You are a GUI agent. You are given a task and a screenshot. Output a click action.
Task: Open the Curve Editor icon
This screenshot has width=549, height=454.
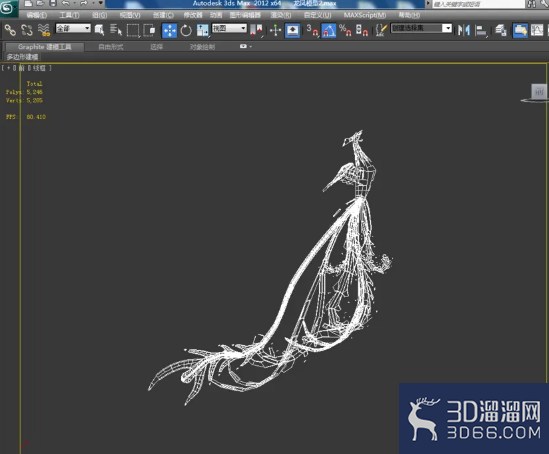pyautogui.click(x=537, y=30)
